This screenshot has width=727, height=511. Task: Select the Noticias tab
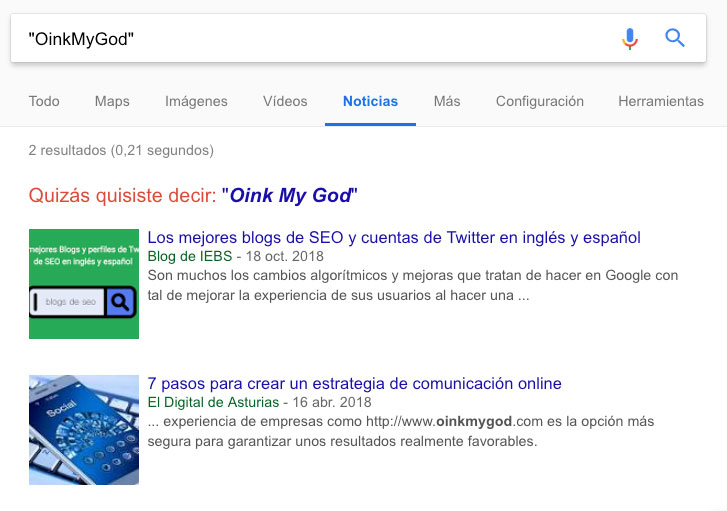click(x=370, y=101)
